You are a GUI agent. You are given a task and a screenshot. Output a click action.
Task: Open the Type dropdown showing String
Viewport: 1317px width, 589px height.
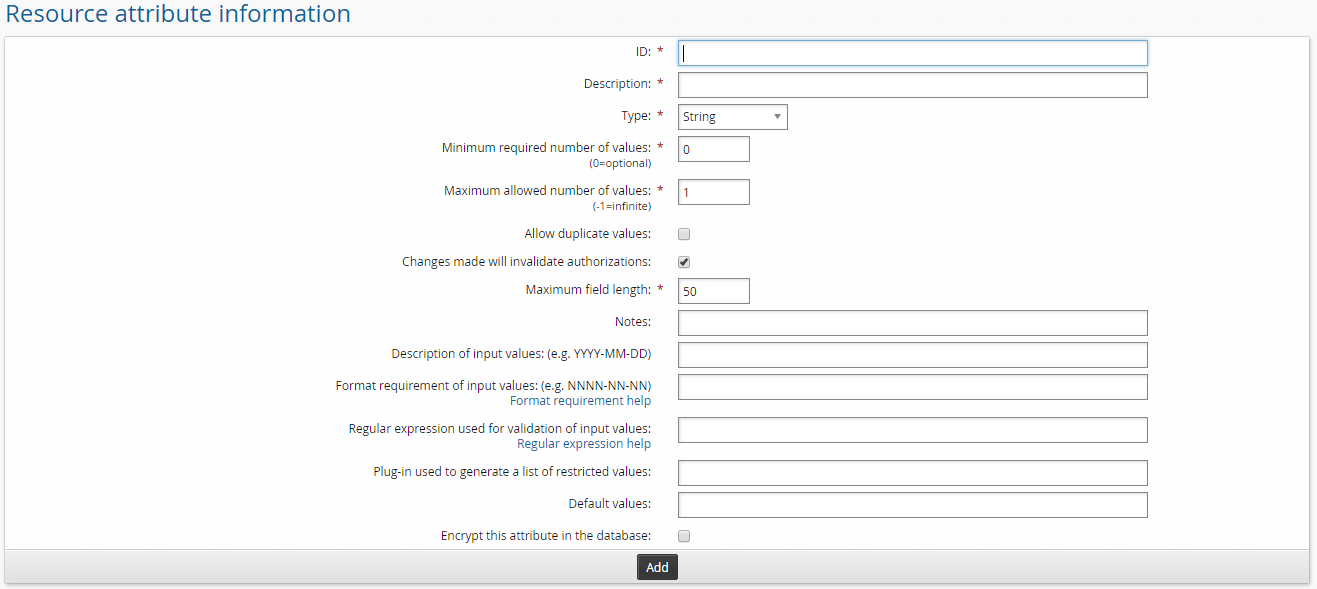(732, 117)
